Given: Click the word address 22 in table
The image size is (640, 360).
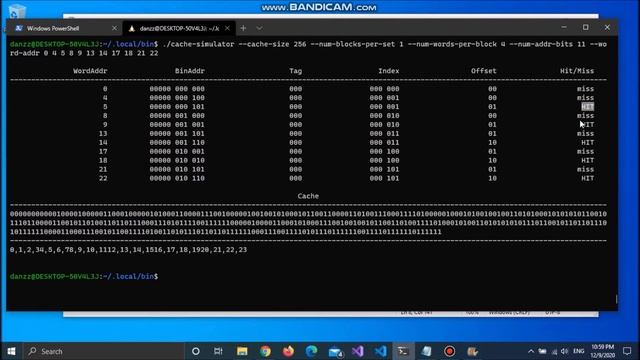Looking at the screenshot, I should [103, 178].
